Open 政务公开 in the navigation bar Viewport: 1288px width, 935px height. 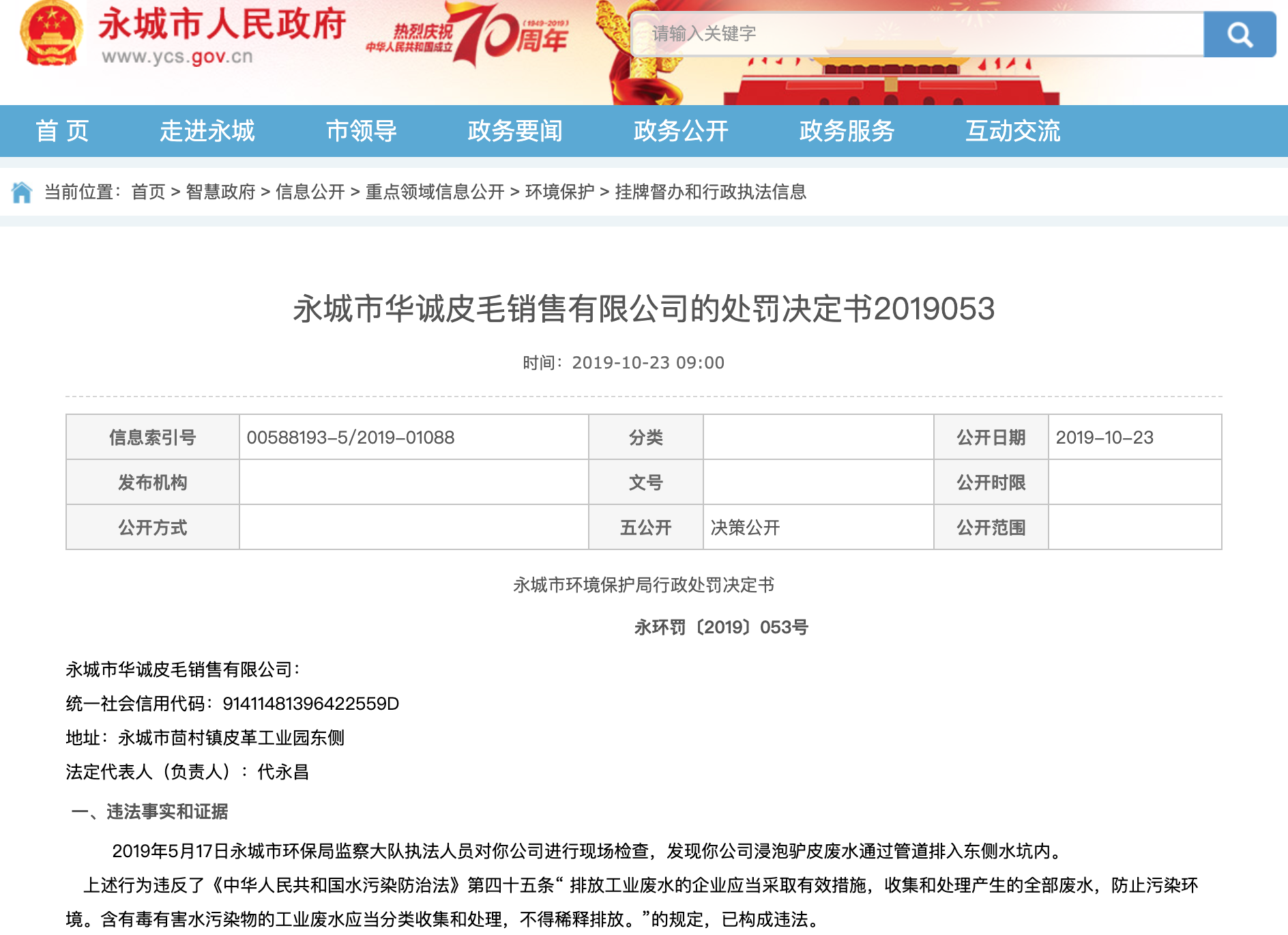pos(681,131)
